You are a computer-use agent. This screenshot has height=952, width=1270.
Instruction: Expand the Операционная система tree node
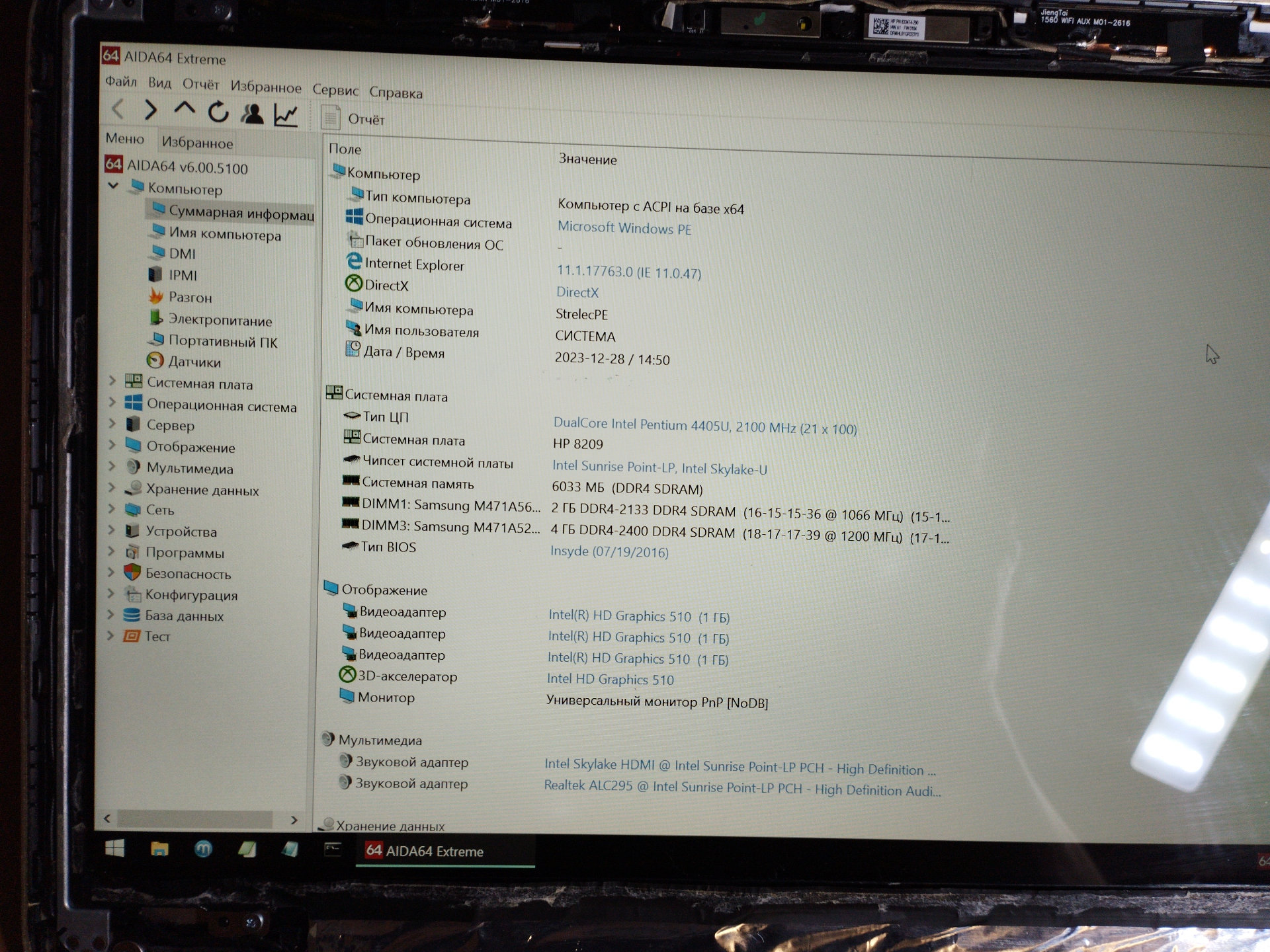coord(112,402)
